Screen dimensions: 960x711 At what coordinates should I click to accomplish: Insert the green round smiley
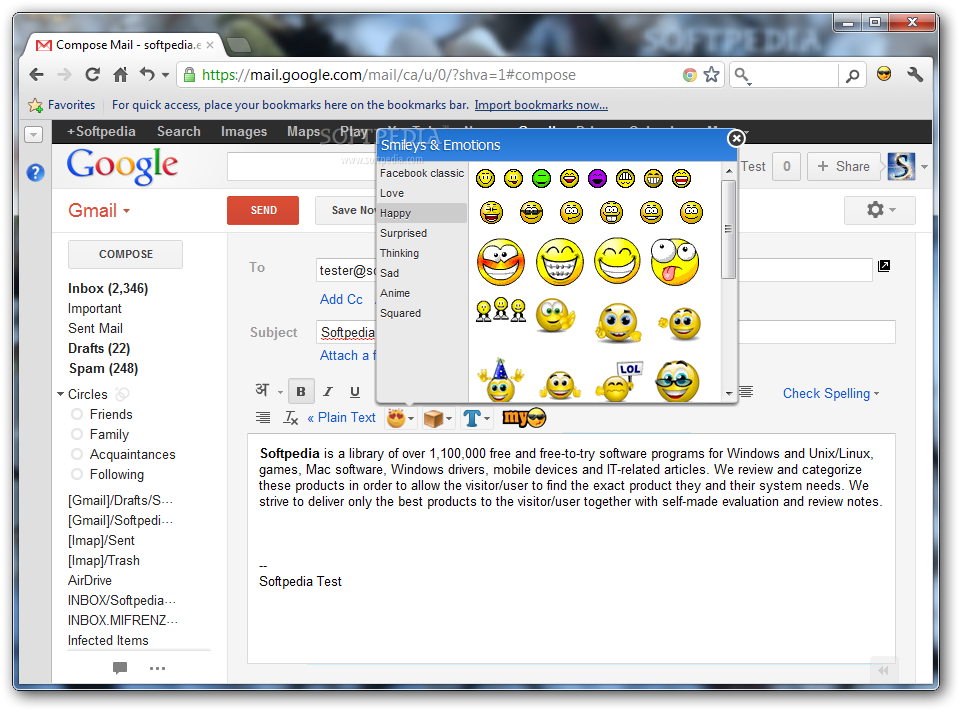(x=541, y=179)
